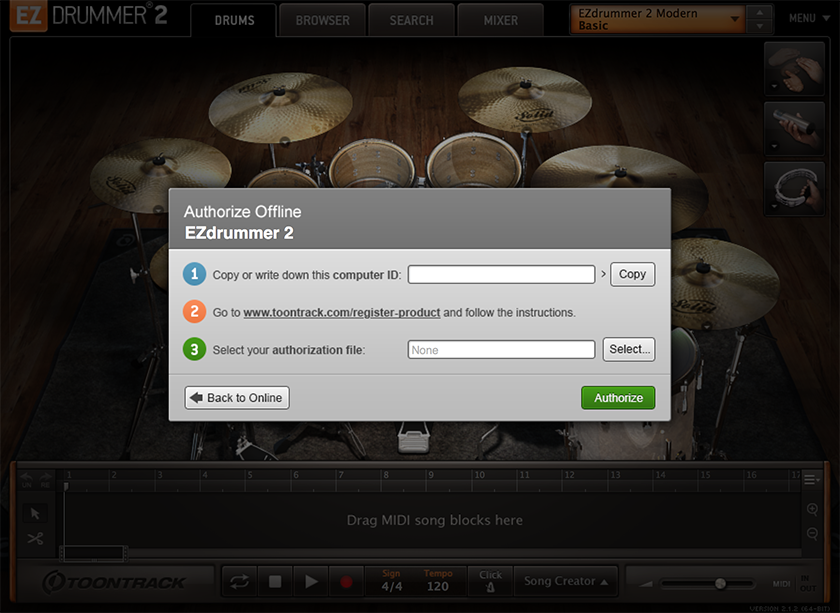Click the shaker percussion thumbnail
The height and width of the screenshot is (613, 840).
794,129
